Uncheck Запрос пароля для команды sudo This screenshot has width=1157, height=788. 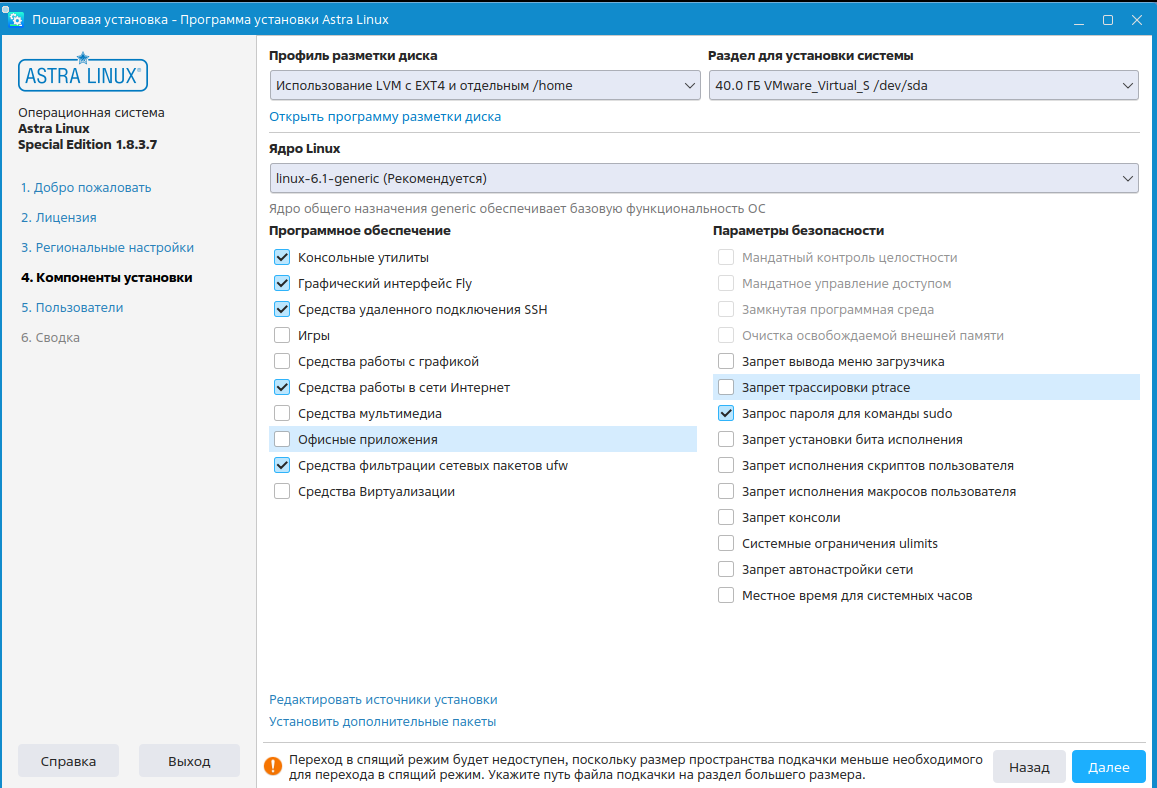(x=726, y=413)
